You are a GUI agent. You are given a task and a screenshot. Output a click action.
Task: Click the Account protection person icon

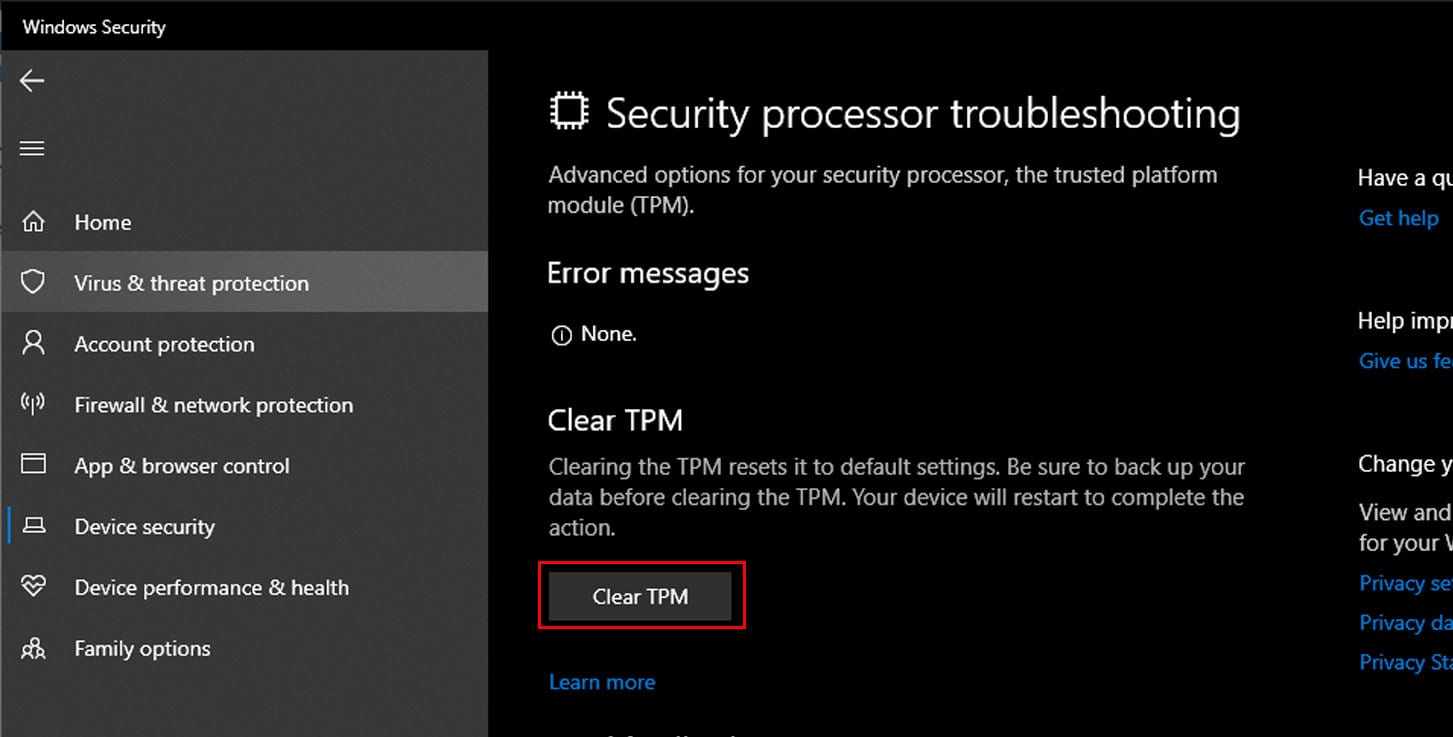pos(33,343)
